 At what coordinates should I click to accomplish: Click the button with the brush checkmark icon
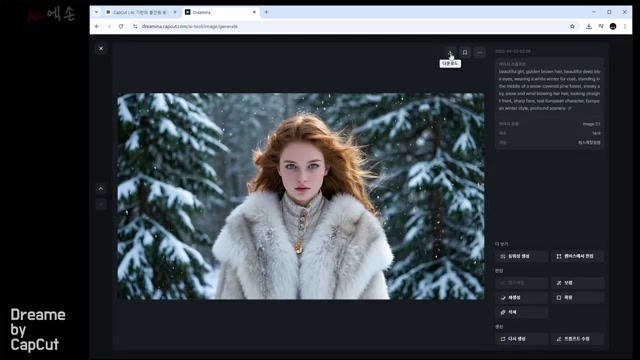pos(521,298)
